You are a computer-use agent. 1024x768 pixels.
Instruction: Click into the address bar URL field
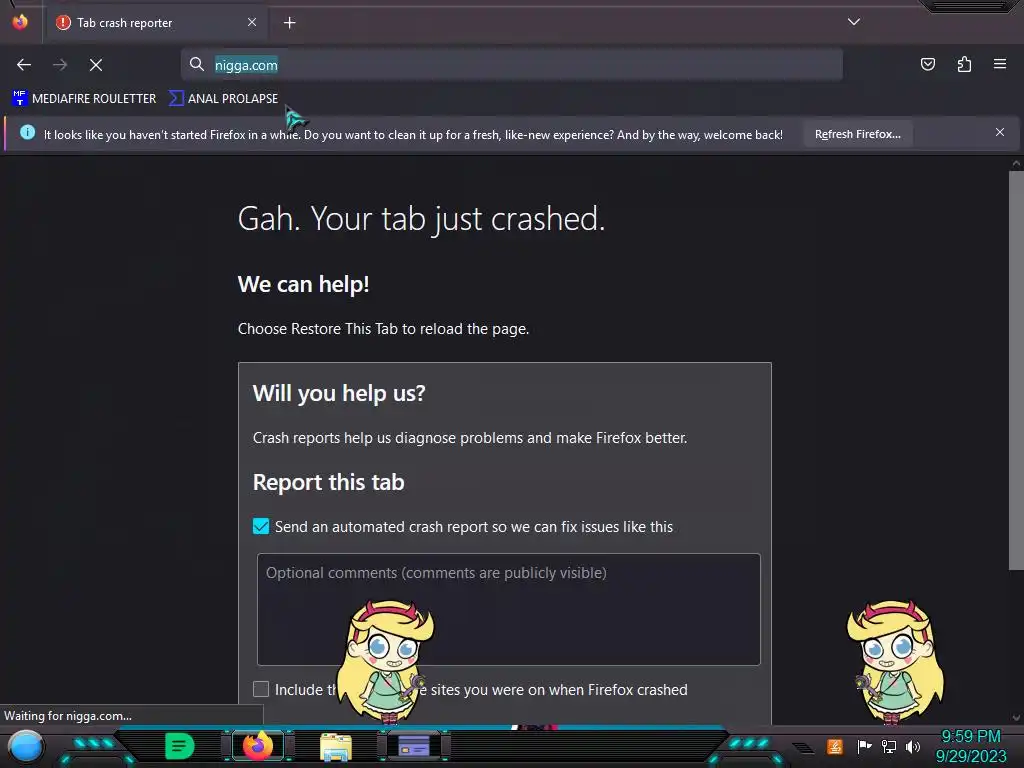point(511,65)
